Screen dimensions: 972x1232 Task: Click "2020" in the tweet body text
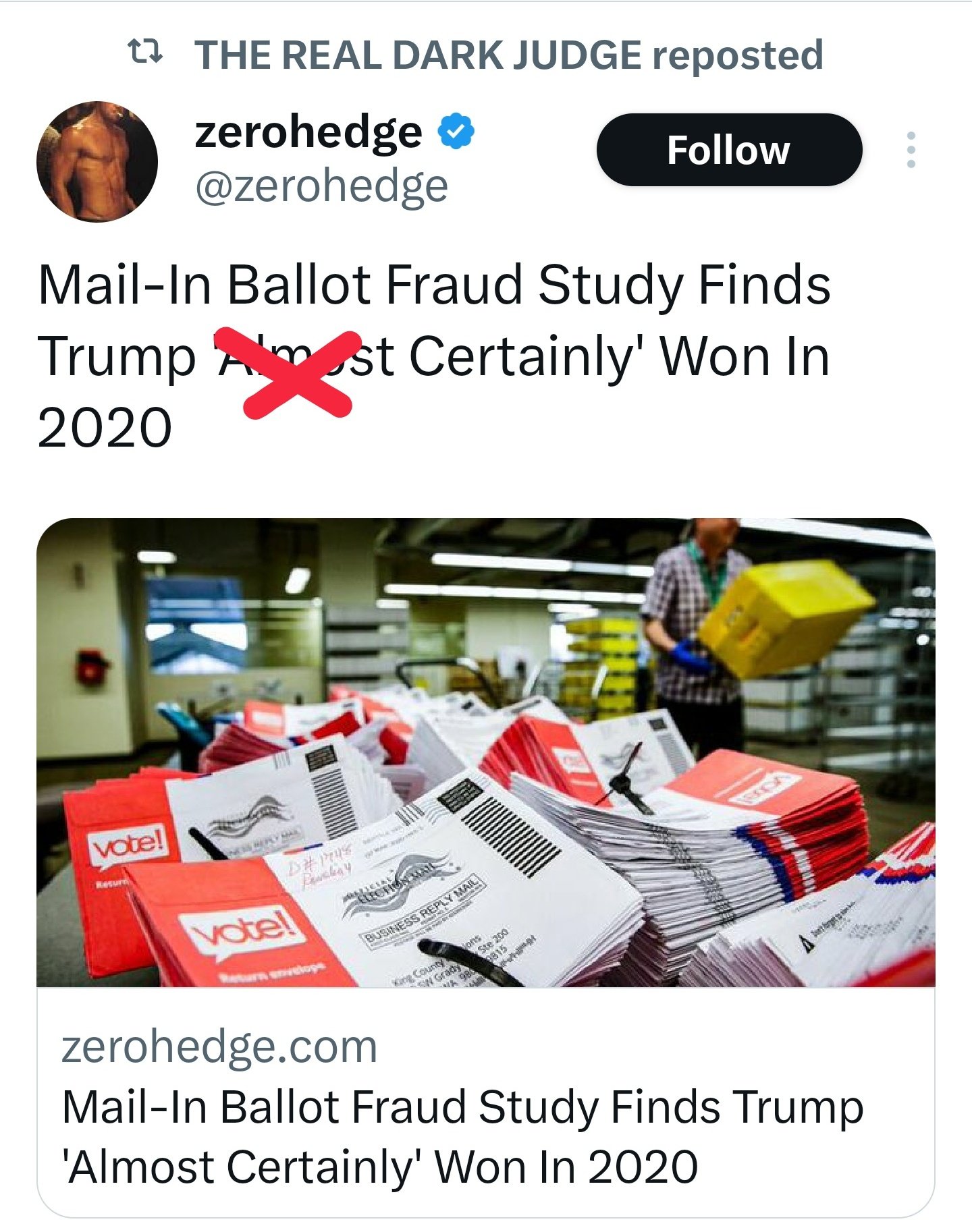click(x=105, y=428)
